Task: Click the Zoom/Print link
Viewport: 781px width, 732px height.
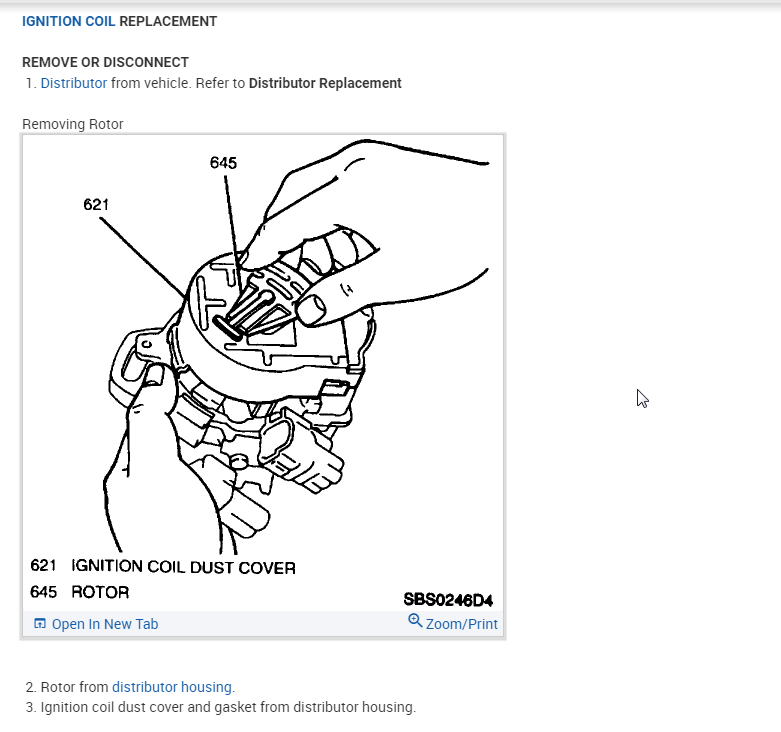Action: pos(462,624)
